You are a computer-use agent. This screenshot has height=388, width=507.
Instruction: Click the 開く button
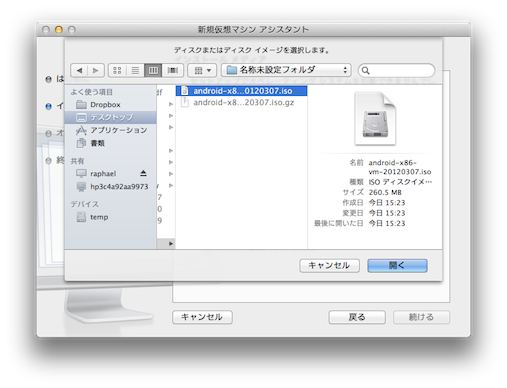click(397, 266)
